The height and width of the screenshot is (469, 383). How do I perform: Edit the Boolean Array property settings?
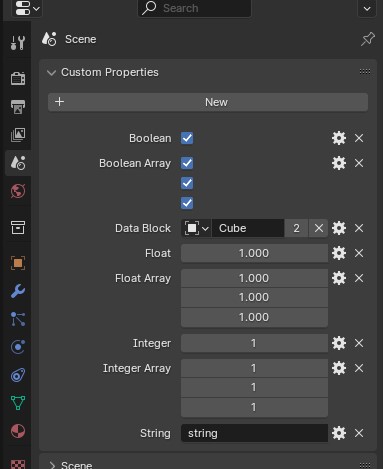pos(339,163)
